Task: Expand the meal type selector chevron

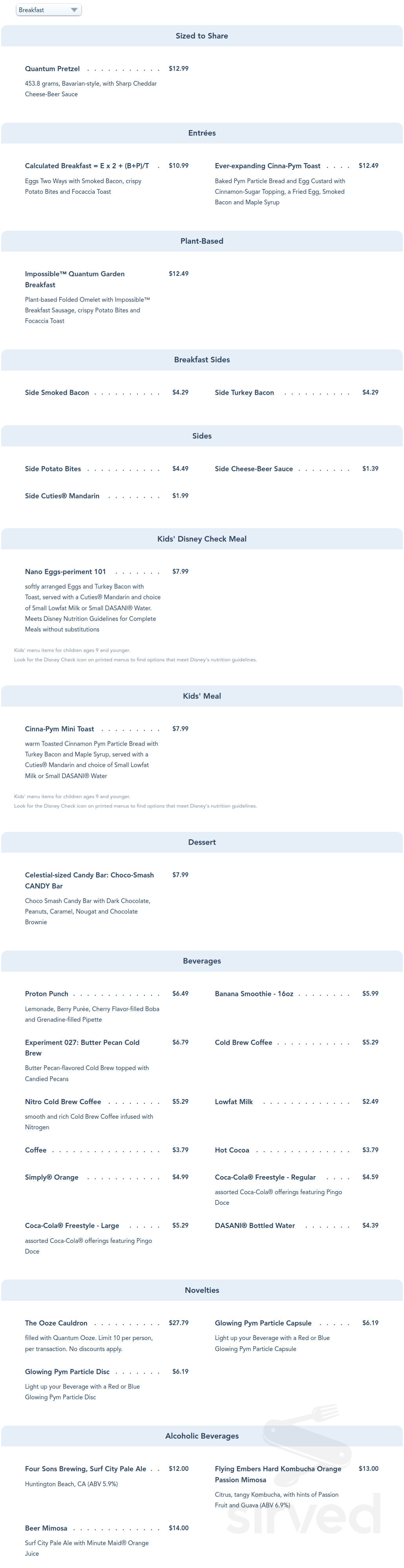Action: (x=73, y=10)
